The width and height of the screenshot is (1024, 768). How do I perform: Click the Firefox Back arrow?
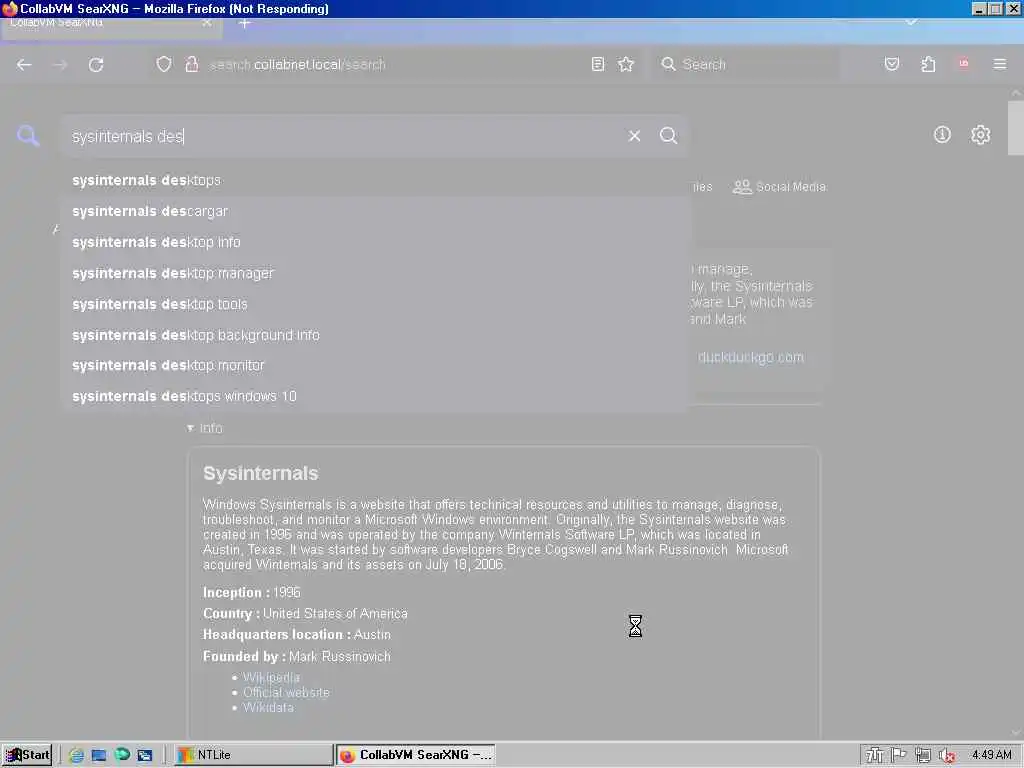pyautogui.click(x=24, y=65)
